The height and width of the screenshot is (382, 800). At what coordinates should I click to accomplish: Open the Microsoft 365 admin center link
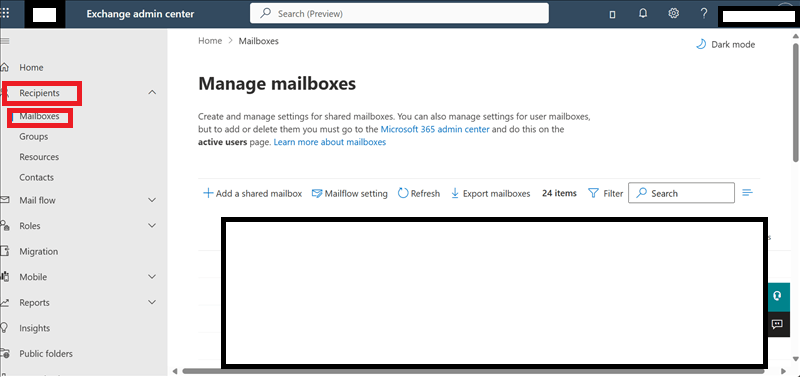coord(435,129)
